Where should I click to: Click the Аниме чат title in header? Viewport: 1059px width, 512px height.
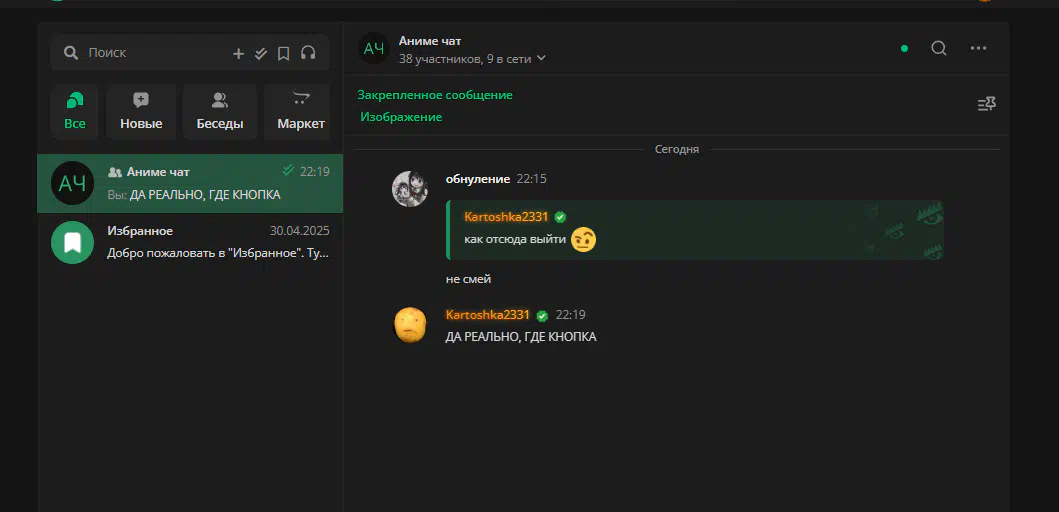430,41
